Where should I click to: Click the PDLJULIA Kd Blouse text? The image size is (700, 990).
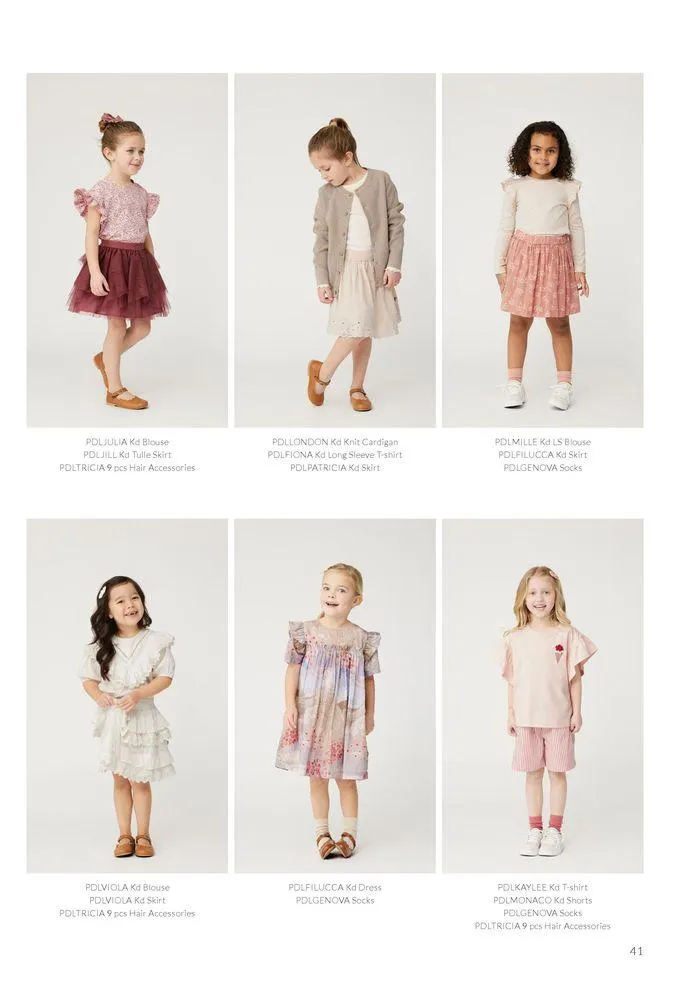coord(127,442)
